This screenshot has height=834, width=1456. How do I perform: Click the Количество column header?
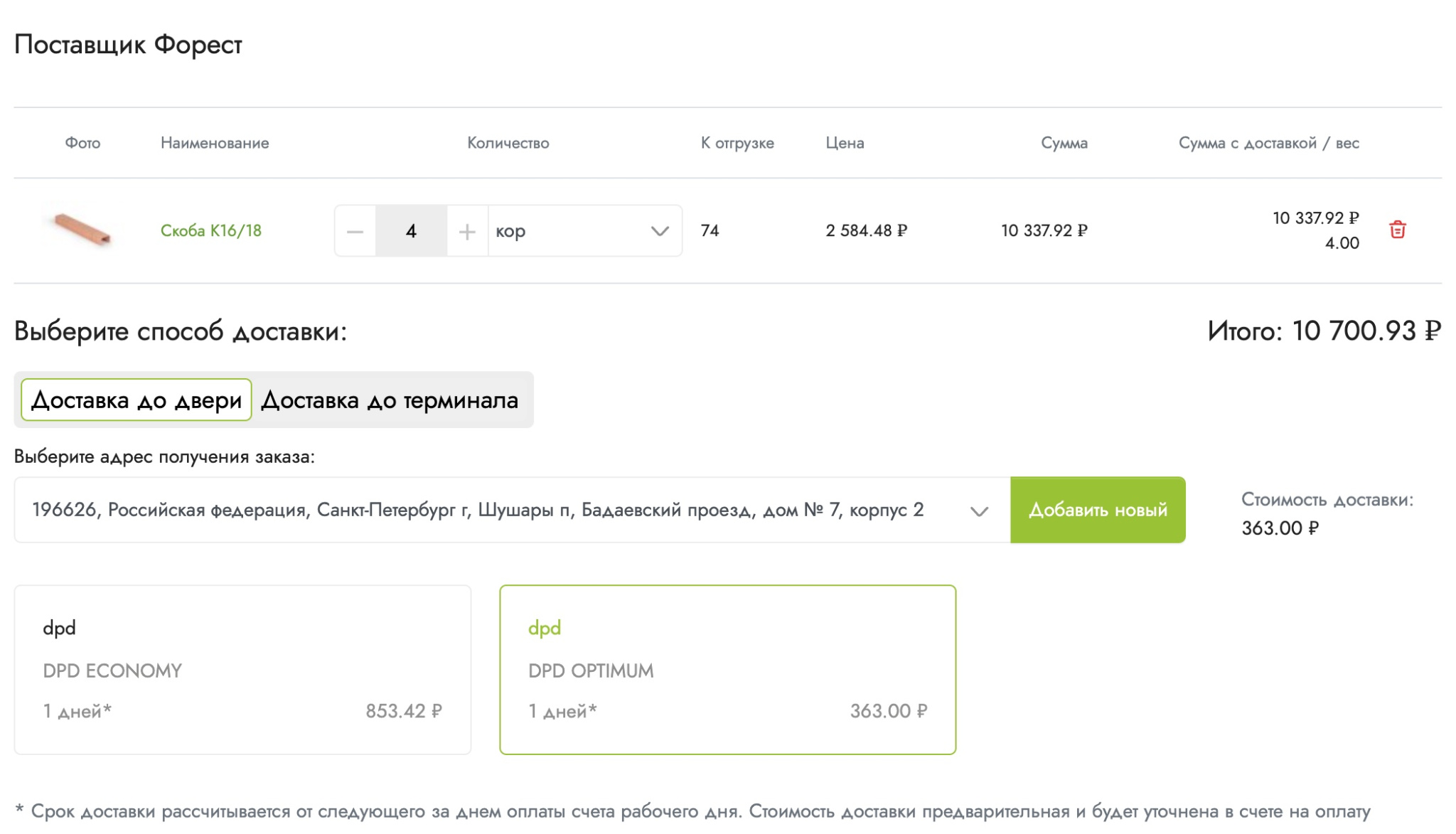(508, 143)
